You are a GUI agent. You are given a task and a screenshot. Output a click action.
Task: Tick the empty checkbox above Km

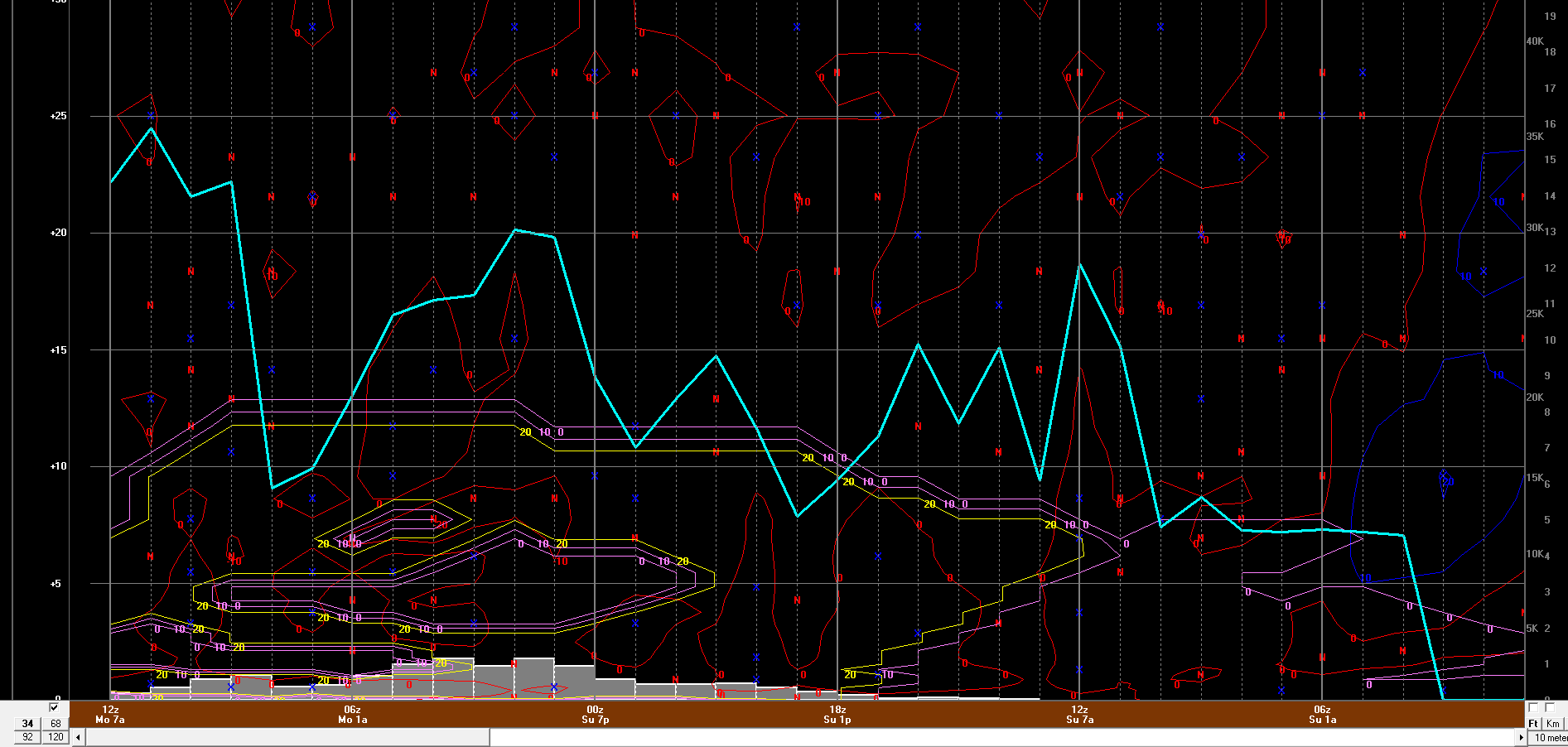click(1550, 708)
